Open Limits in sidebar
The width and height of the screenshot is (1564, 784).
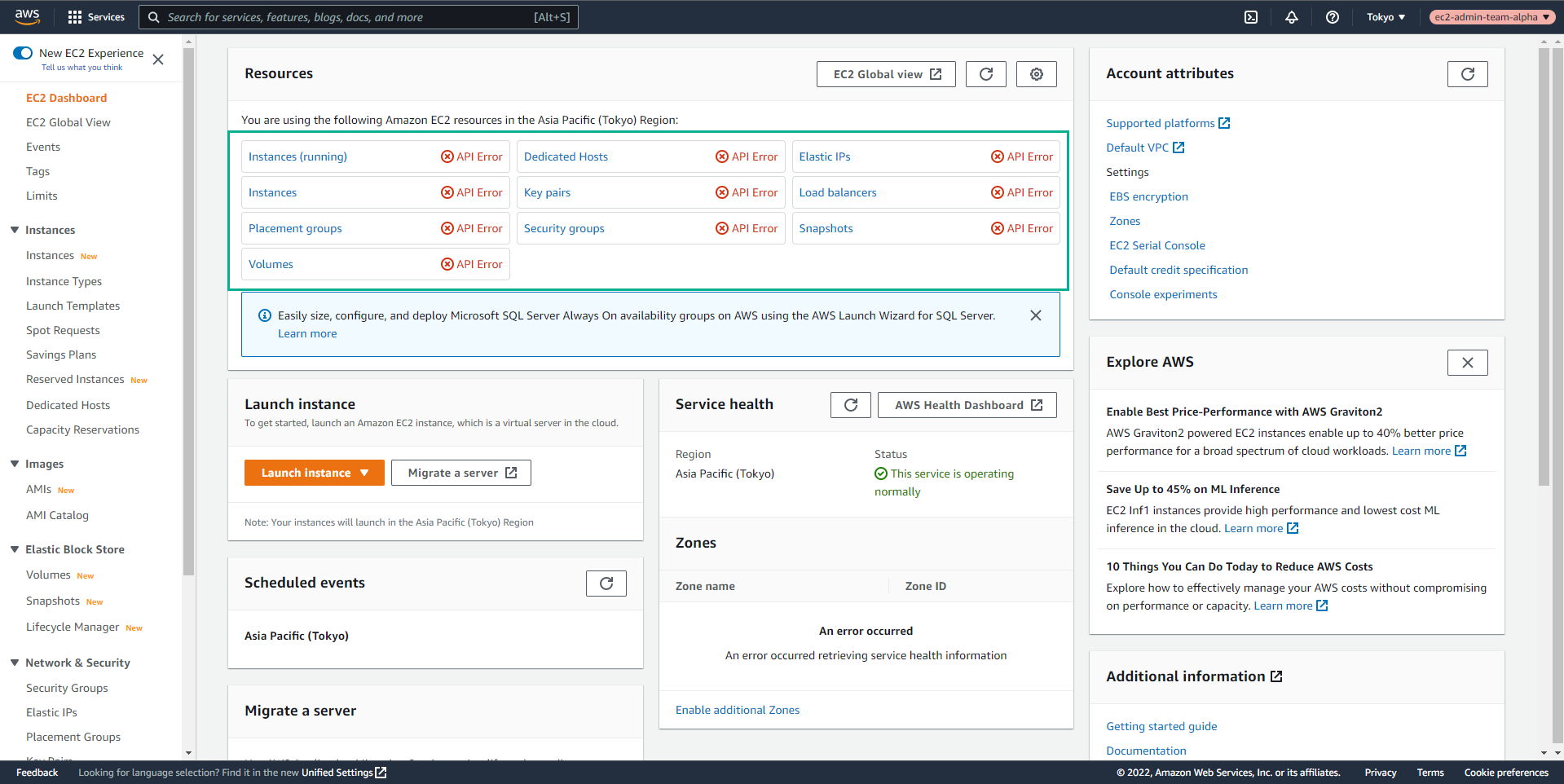click(x=42, y=196)
